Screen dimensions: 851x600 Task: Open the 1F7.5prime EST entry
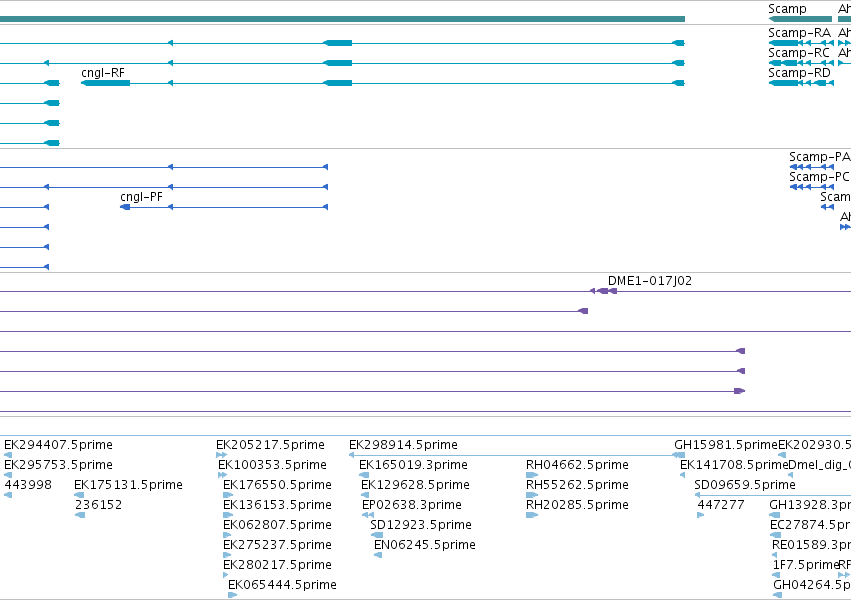(x=806, y=565)
